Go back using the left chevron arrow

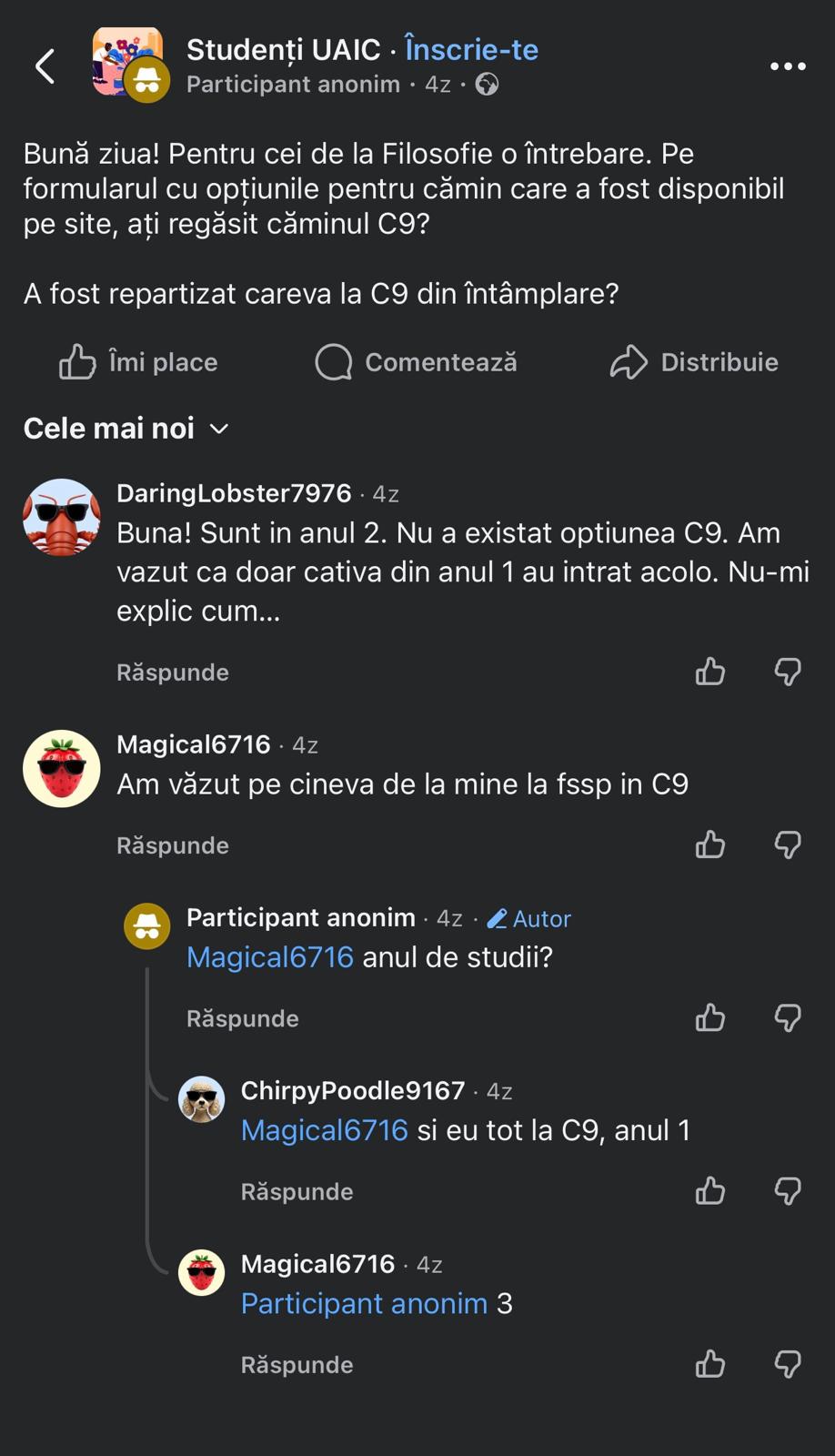pos(45,66)
